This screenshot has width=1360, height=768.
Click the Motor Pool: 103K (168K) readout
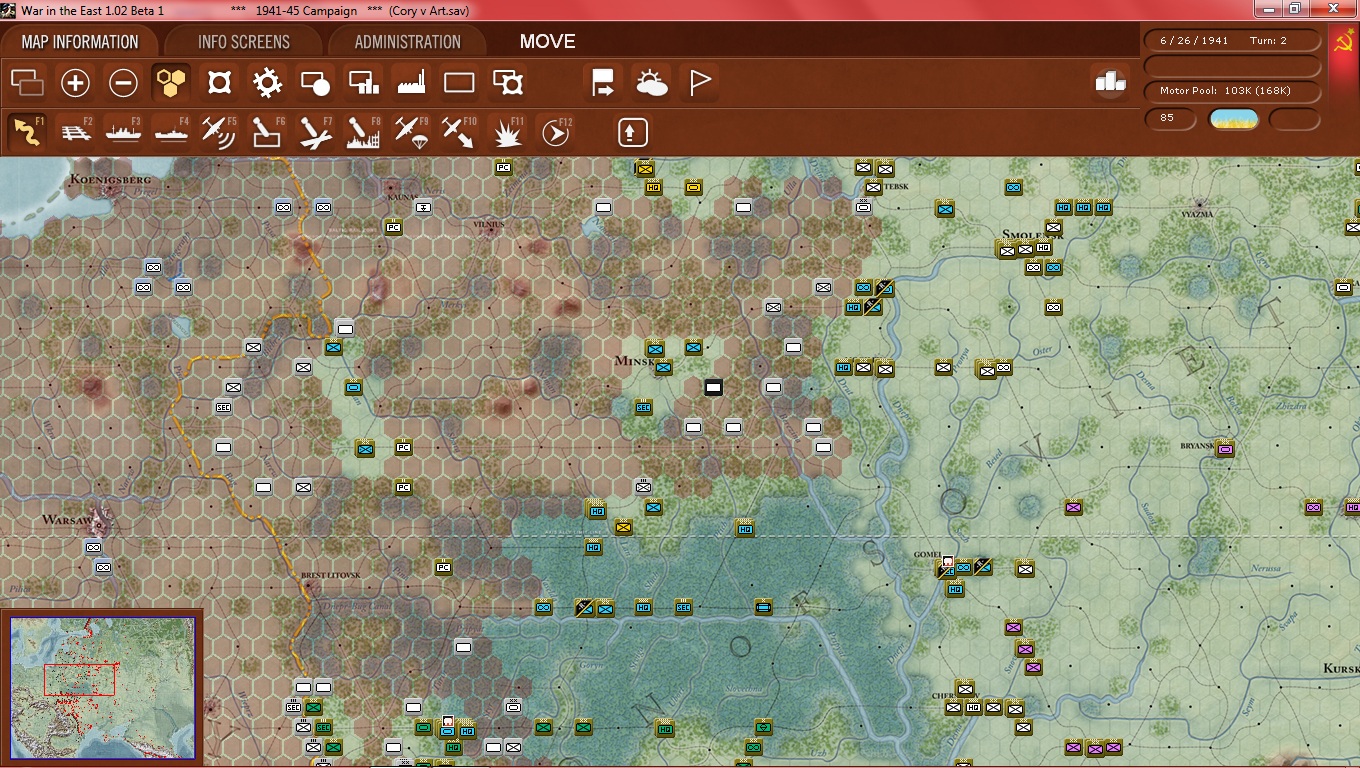click(1232, 91)
